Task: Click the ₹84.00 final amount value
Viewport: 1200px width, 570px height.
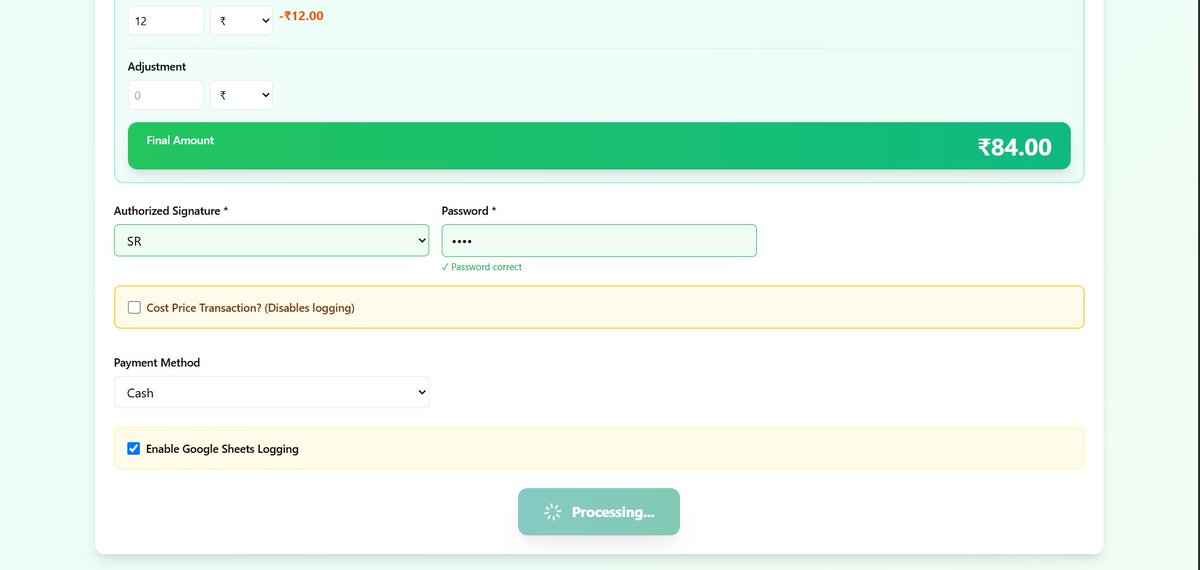Action: tap(1014, 147)
